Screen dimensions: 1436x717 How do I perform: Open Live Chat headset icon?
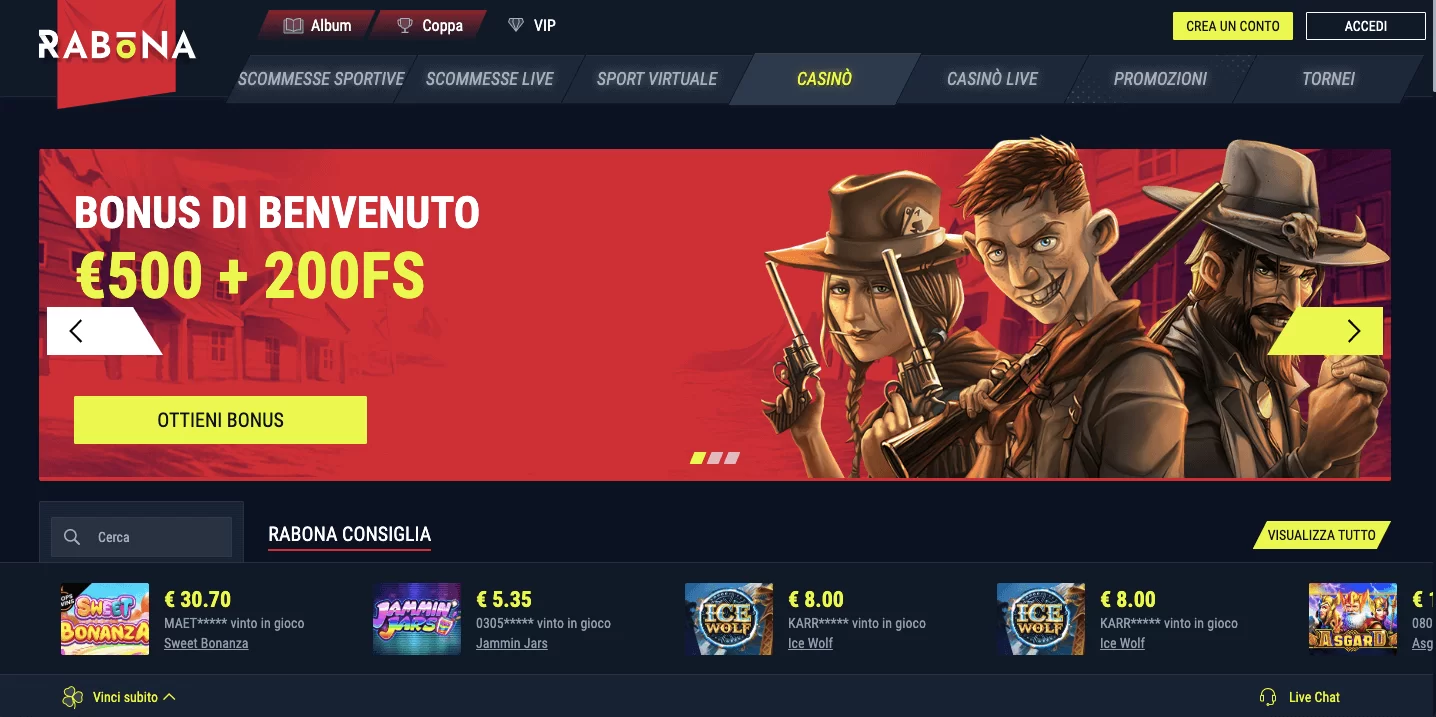click(x=1268, y=697)
